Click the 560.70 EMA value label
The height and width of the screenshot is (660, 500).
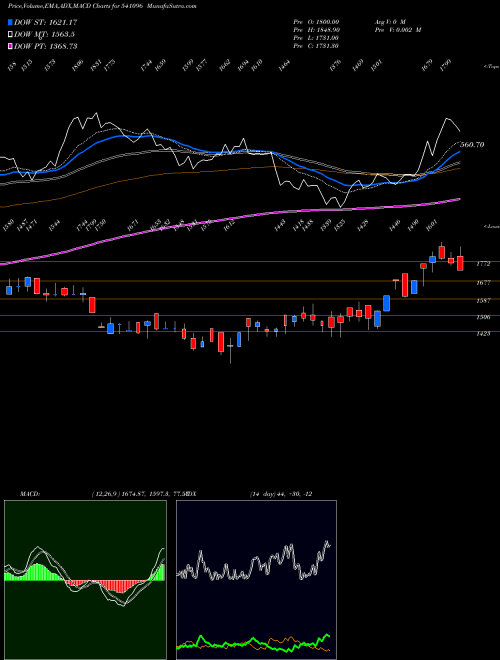point(472,145)
